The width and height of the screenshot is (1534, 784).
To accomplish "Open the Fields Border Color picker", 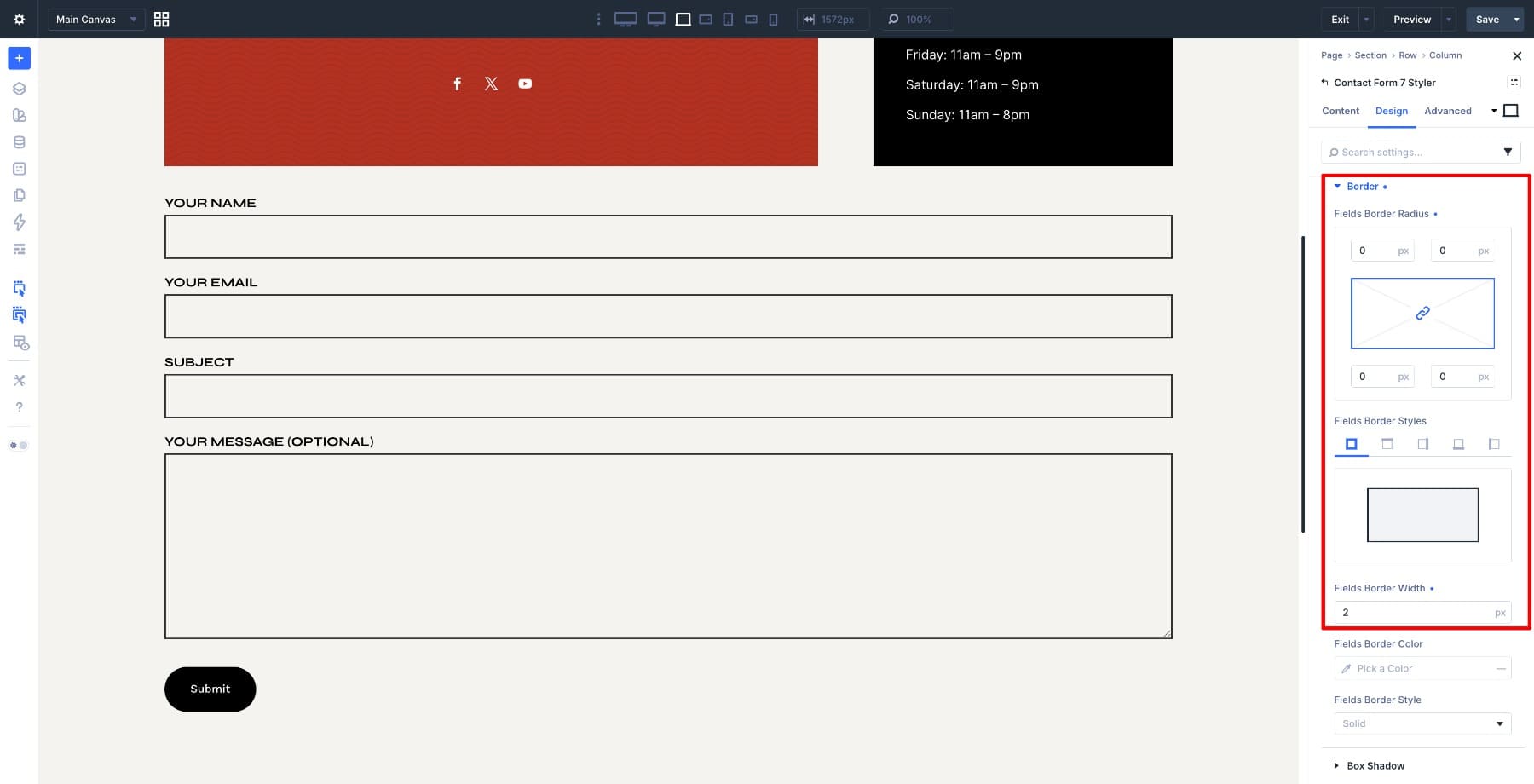I will click(x=1422, y=669).
